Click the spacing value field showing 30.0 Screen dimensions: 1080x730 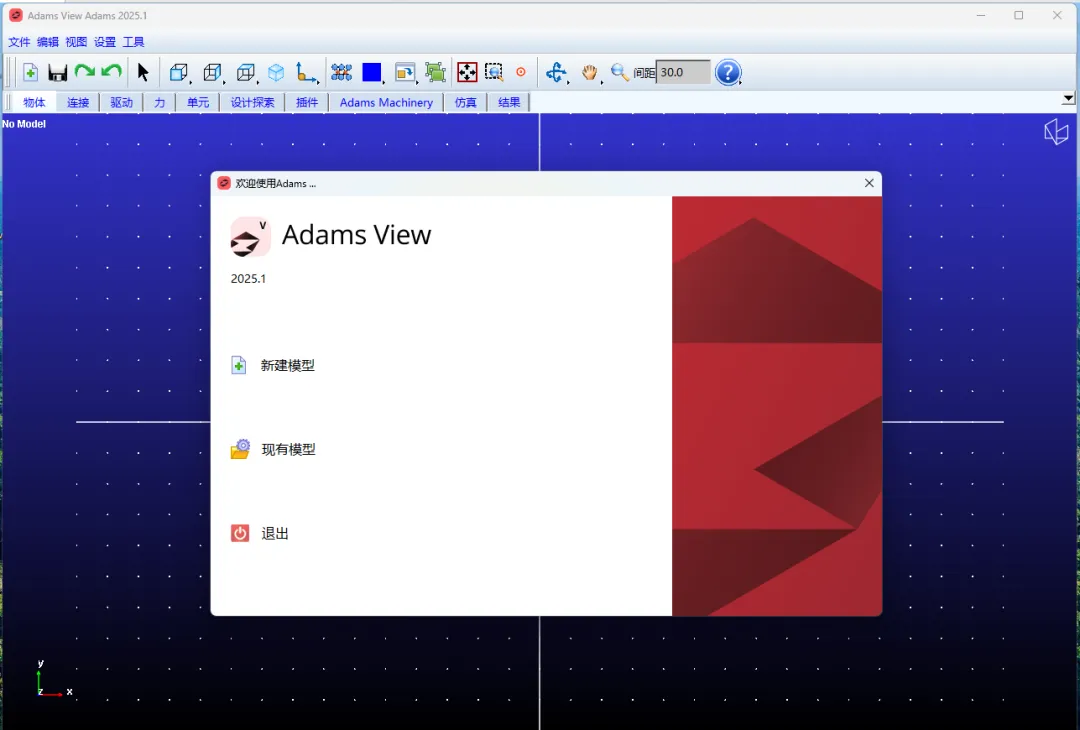(x=683, y=72)
